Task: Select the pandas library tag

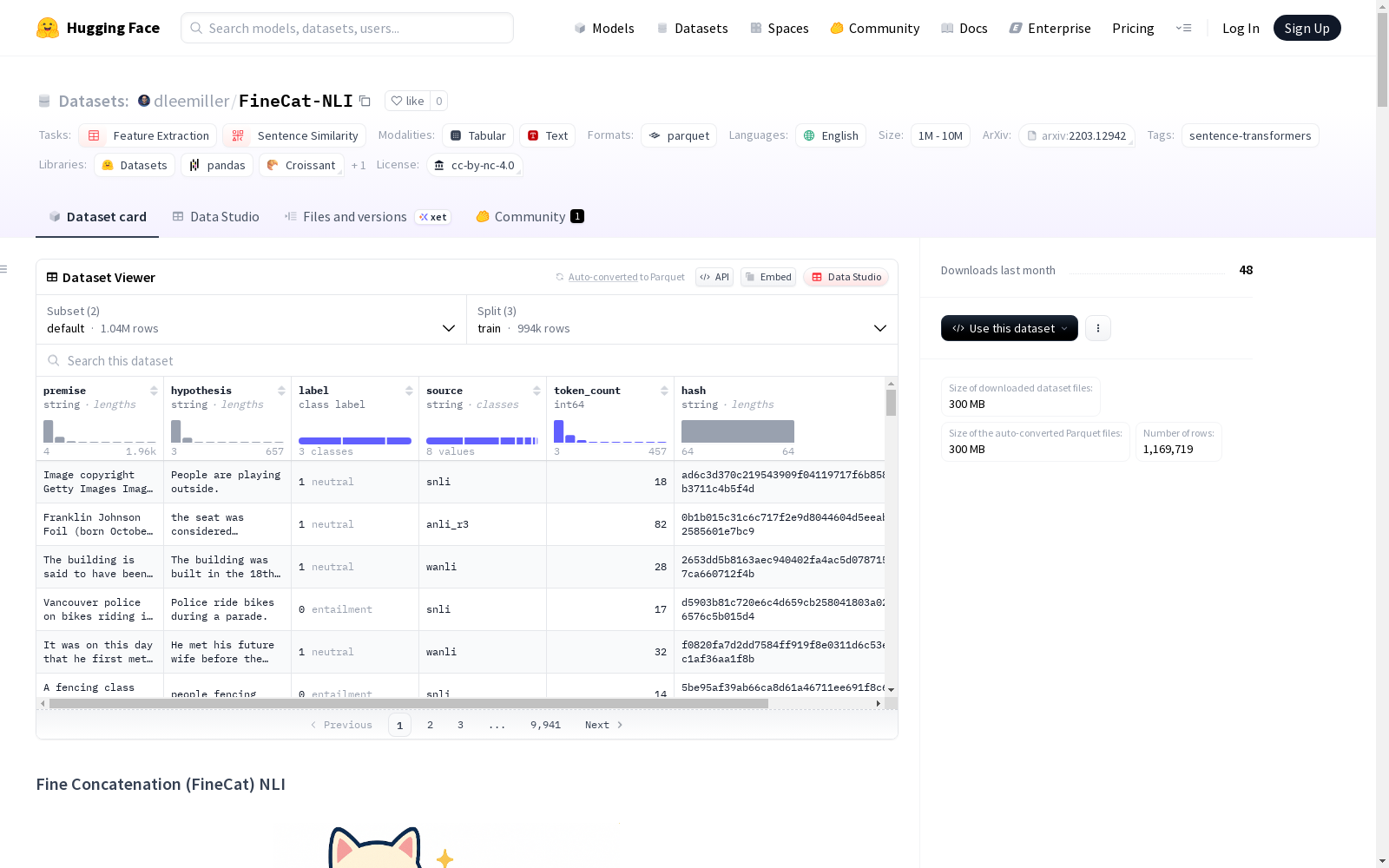Action: tap(217, 165)
